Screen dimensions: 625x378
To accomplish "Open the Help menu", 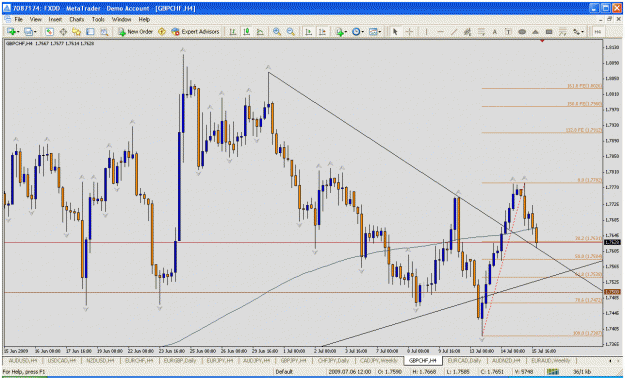I will (x=144, y=19).
